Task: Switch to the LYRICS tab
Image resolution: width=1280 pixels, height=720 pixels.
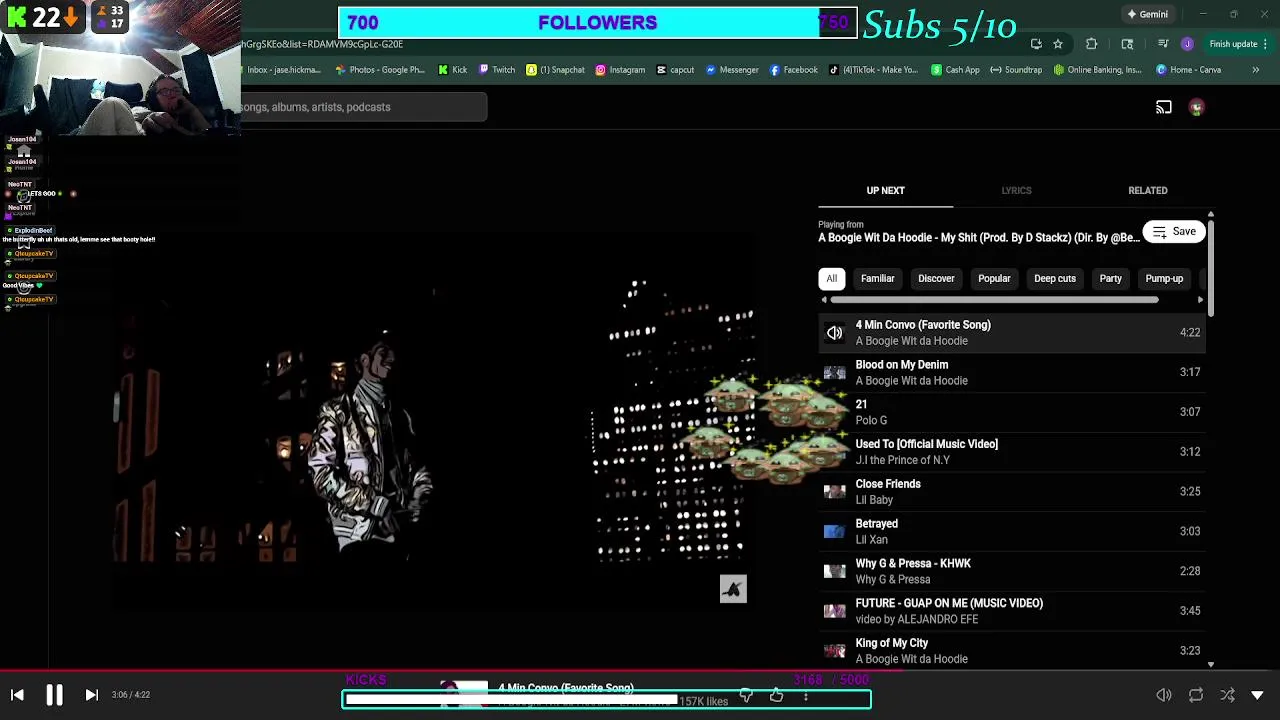Action: (x=1016, y=190)
